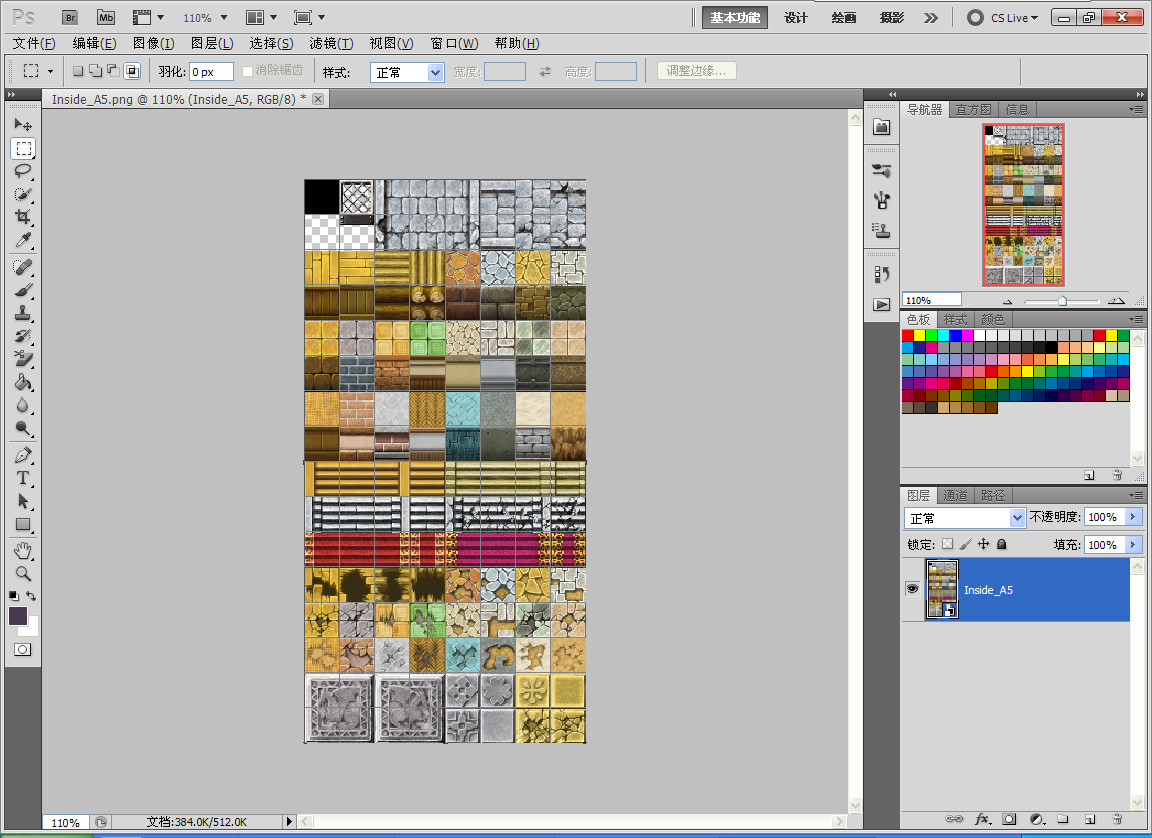The height and width of the screenshot is (838, 1152).
Task: Select the Clone Stamp tool
Action: [x=23, y=313]
